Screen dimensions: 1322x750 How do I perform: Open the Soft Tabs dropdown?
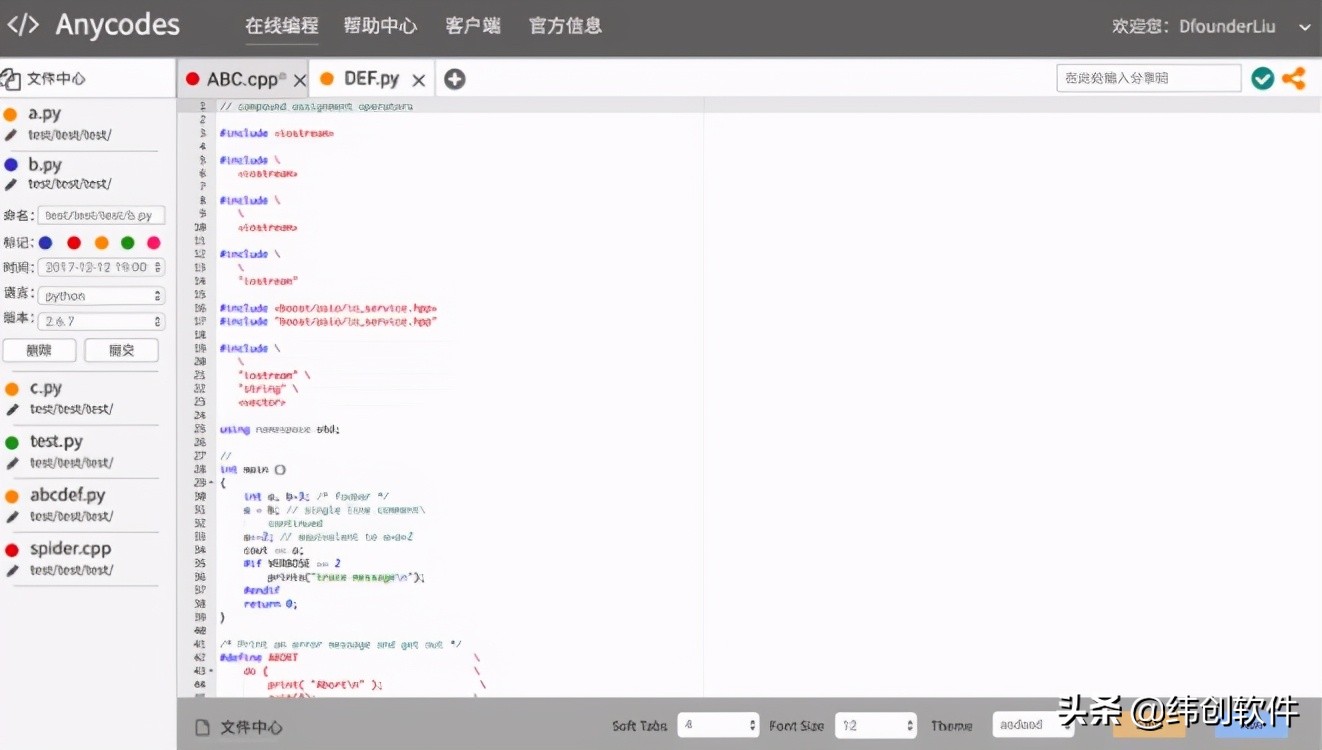coord(719,725)
